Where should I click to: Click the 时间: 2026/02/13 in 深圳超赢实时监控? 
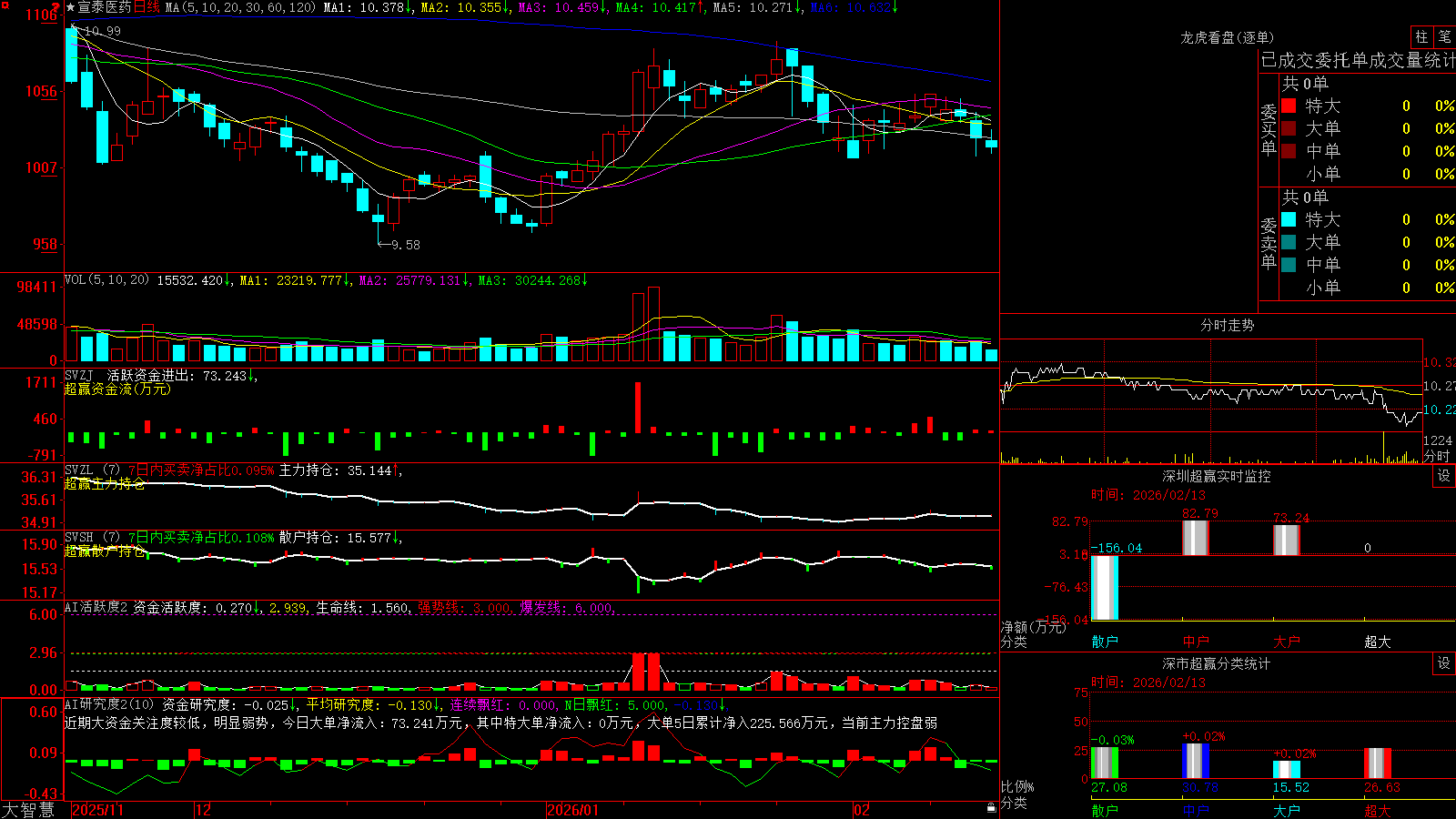[x=1148, y=495]
